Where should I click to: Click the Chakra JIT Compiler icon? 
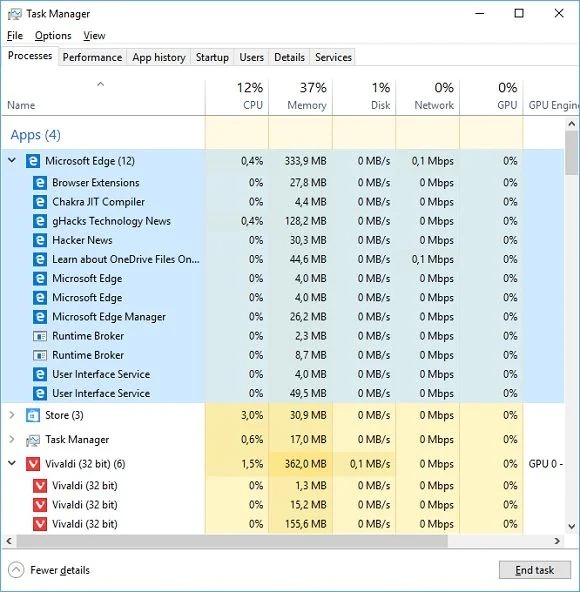tap(40, 202)
